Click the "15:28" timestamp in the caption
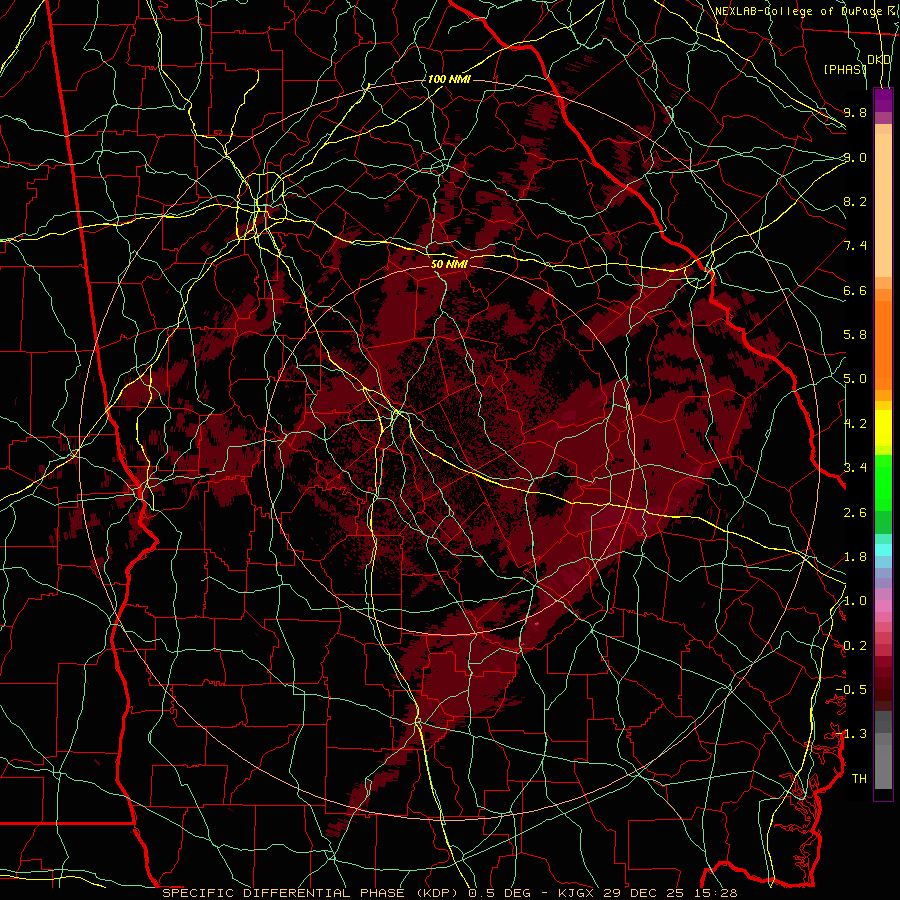The height and width of the screenshot is (900, 900). tap(718, 893)
